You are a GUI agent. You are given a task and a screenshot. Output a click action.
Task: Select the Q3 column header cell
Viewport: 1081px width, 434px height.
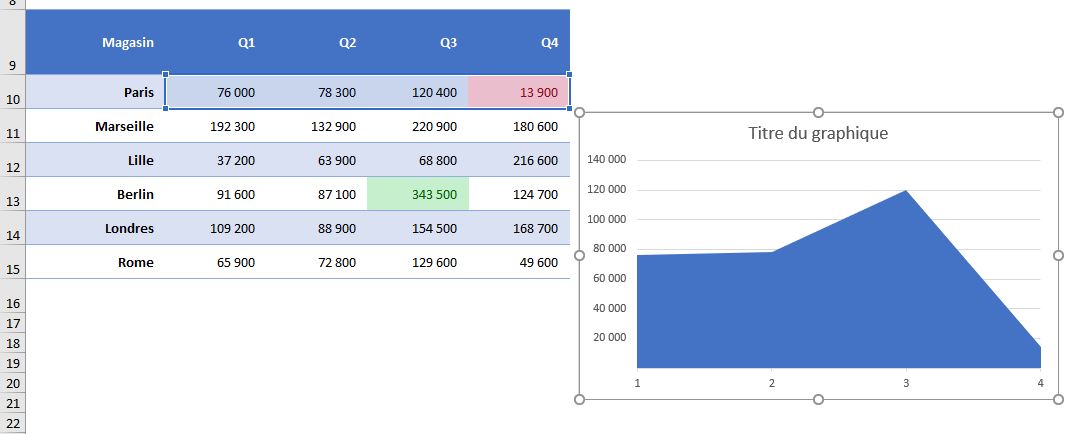point(418,43)
